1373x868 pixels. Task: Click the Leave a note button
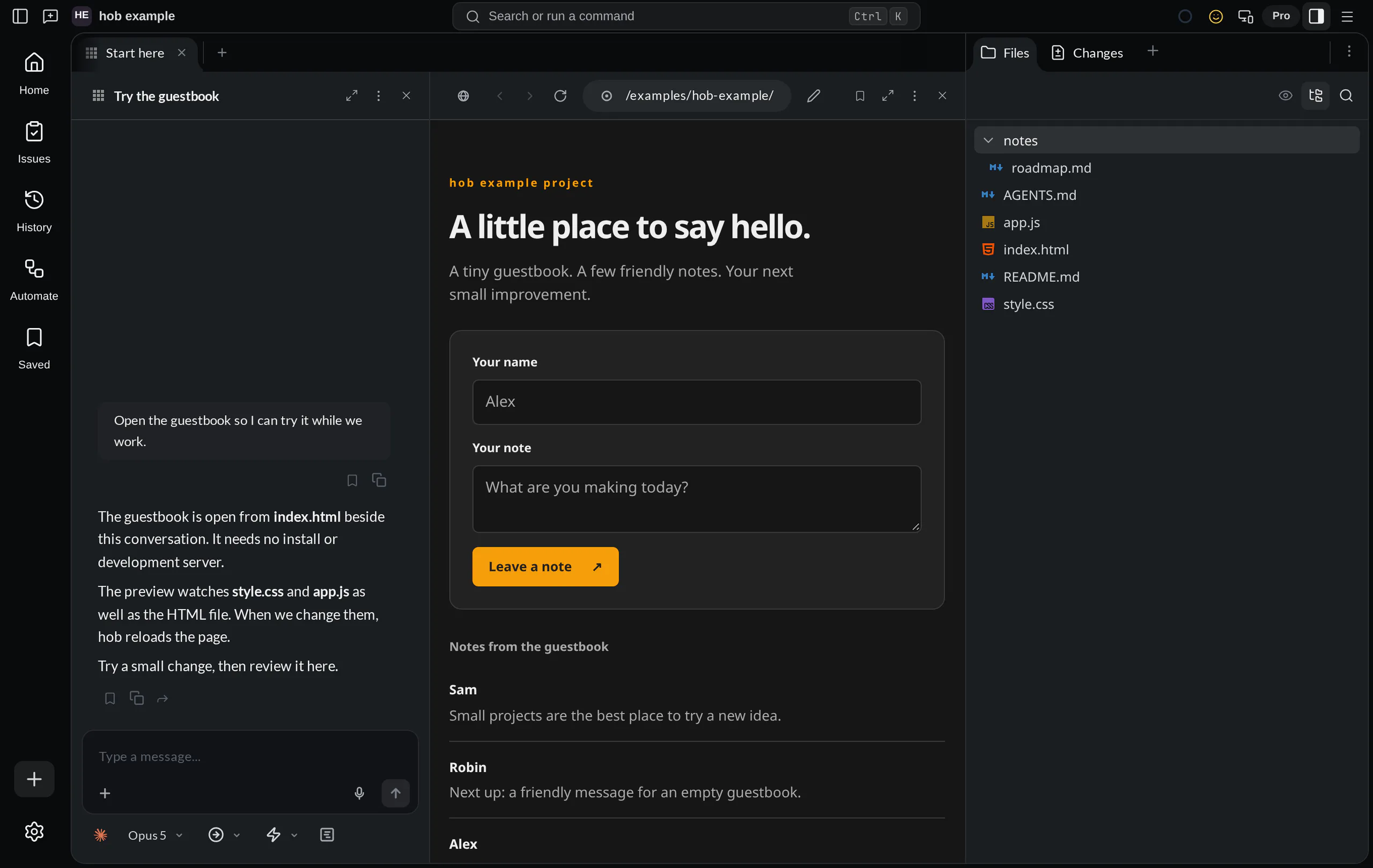[545, 567]
